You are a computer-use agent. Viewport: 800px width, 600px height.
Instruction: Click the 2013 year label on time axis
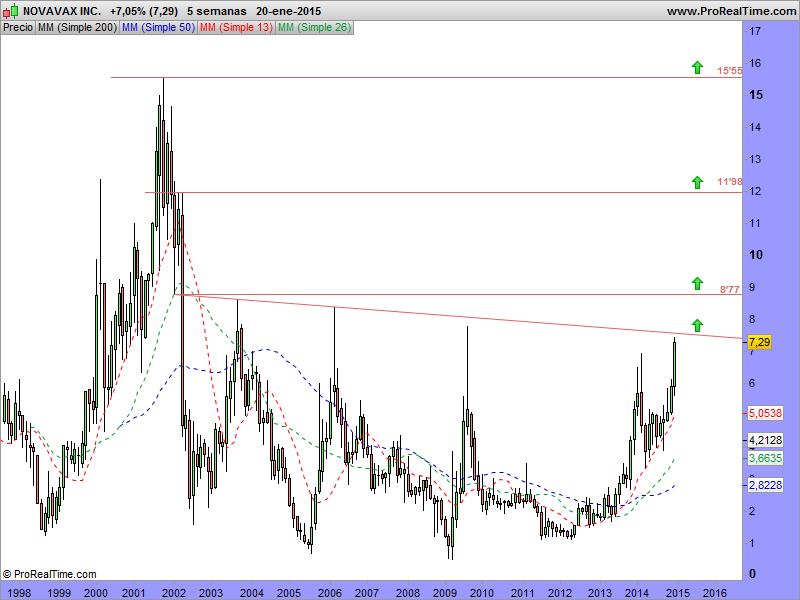click(x=600, y=593)
